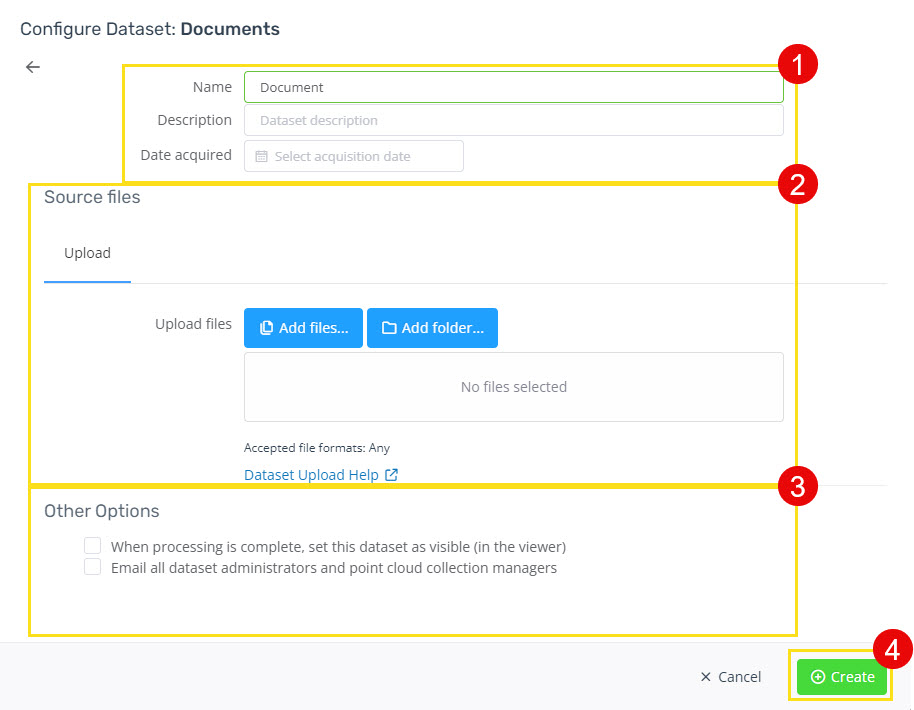Screen dimensions: 914x710
Task: Click the back arrow to return
Action: pos(32,66)
